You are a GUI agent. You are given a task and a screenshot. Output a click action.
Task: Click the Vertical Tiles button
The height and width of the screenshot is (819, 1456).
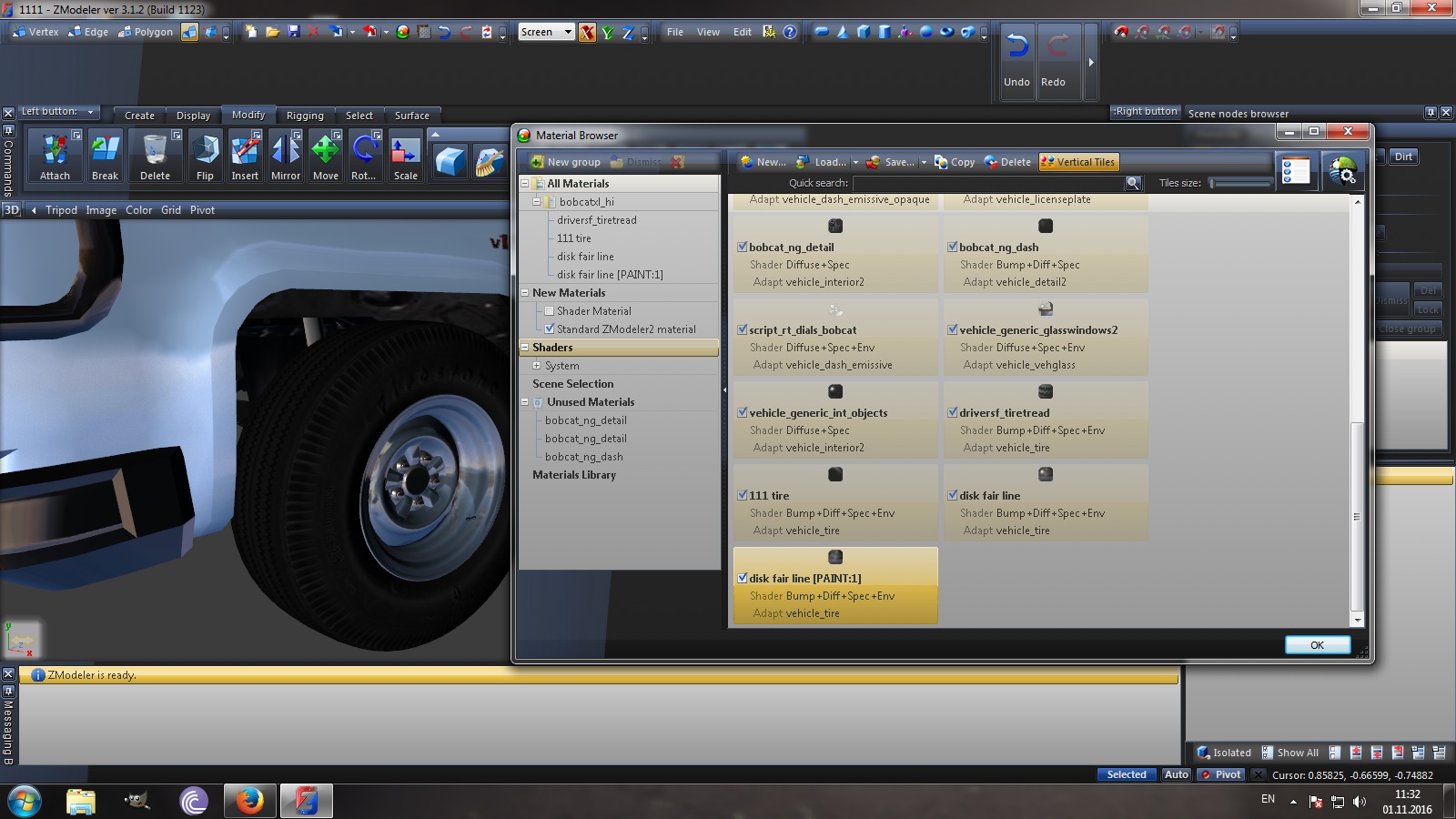pyautogui.click(x=1078, y=162)
